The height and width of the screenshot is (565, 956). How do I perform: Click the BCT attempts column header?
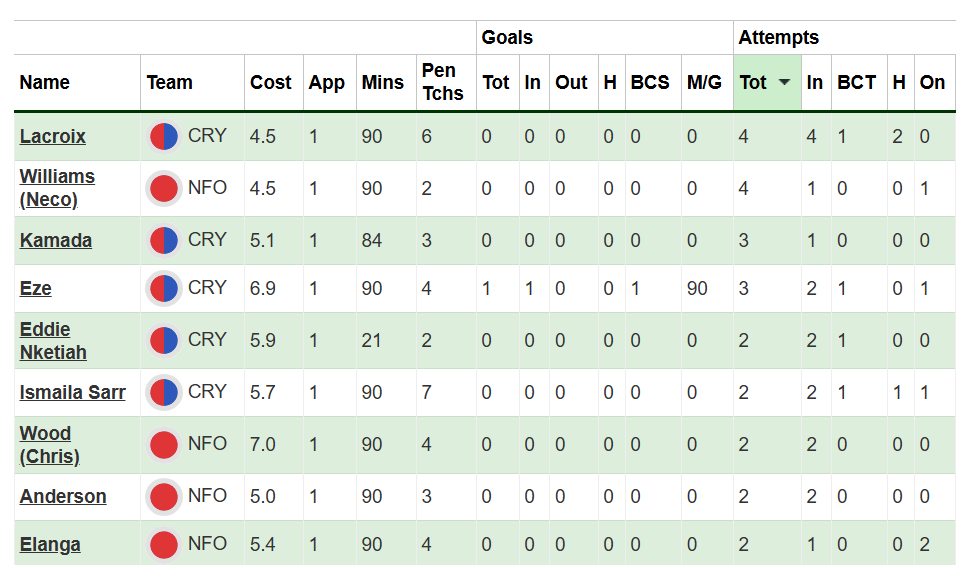(x=856, y=83)
